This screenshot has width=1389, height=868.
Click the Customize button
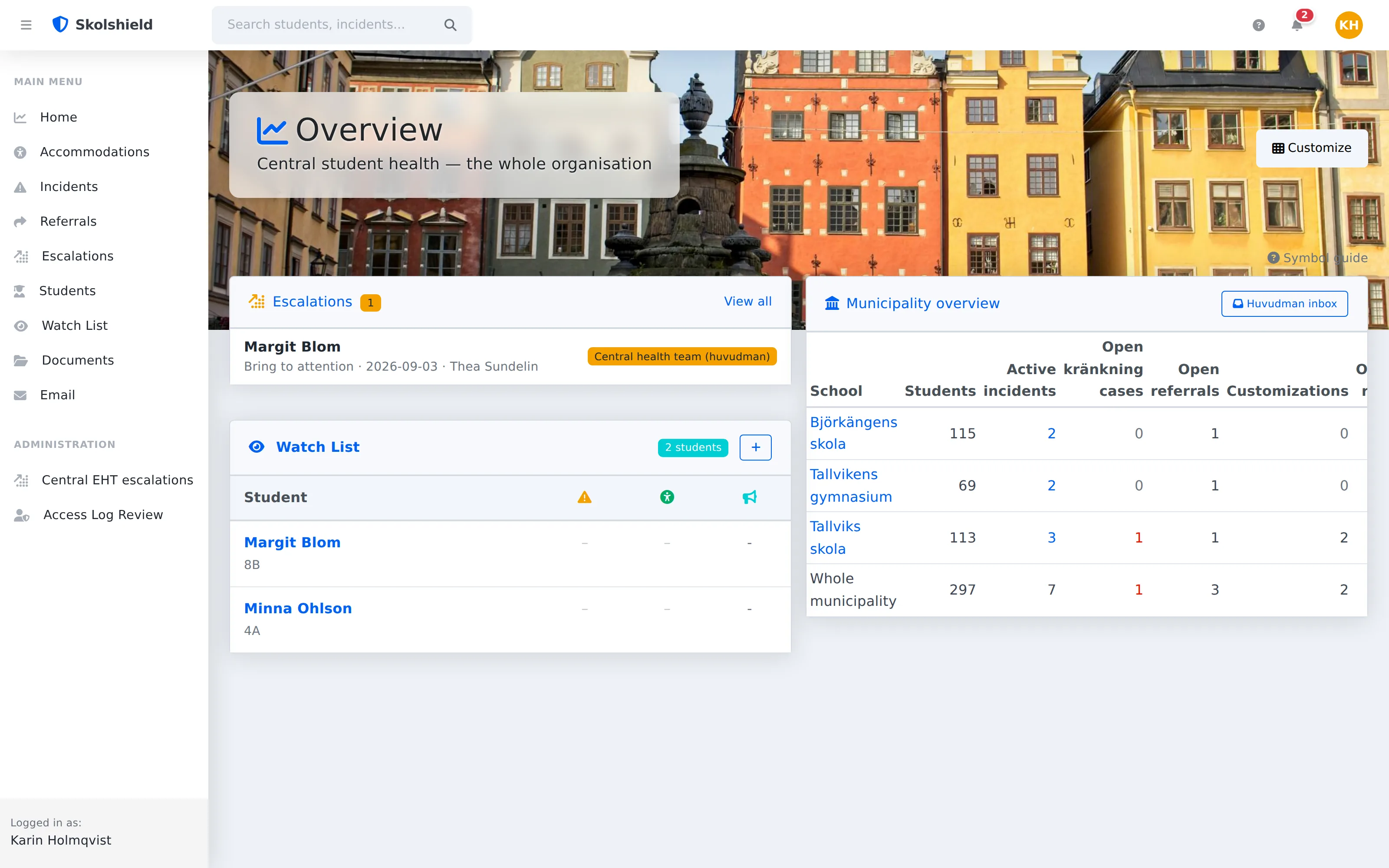(1311, 148)
